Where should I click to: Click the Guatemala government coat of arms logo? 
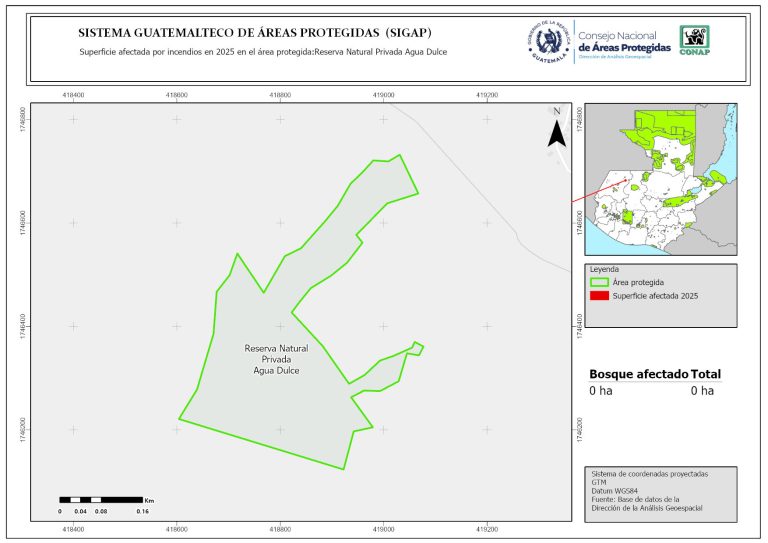[546, 43]
